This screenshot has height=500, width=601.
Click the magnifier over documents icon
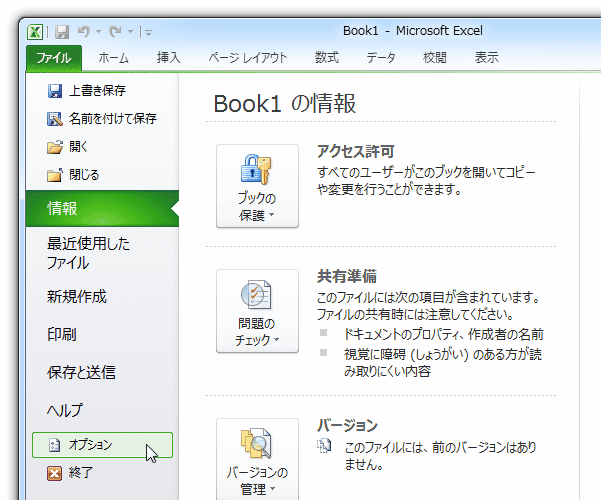point(256,443)
